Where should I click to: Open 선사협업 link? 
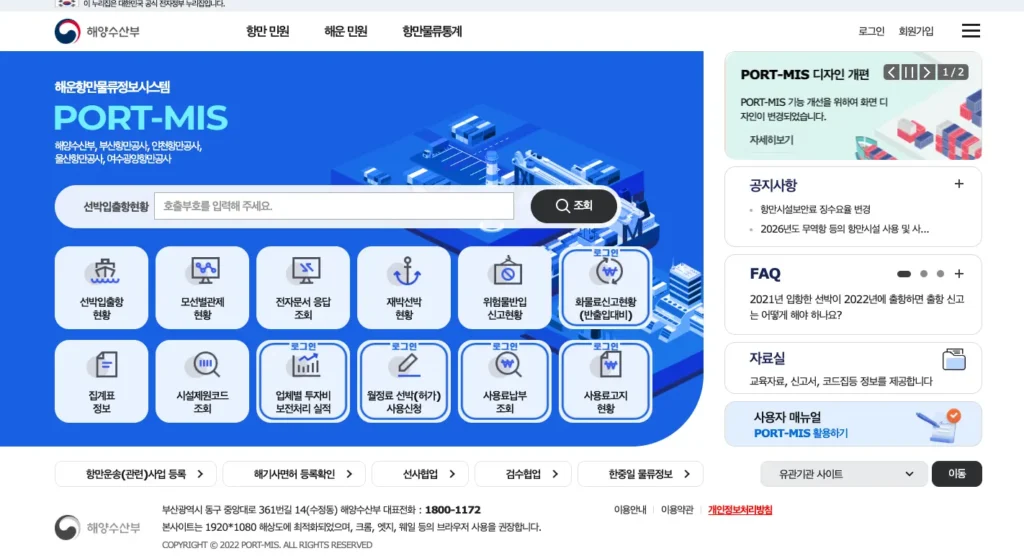(420, 474)
